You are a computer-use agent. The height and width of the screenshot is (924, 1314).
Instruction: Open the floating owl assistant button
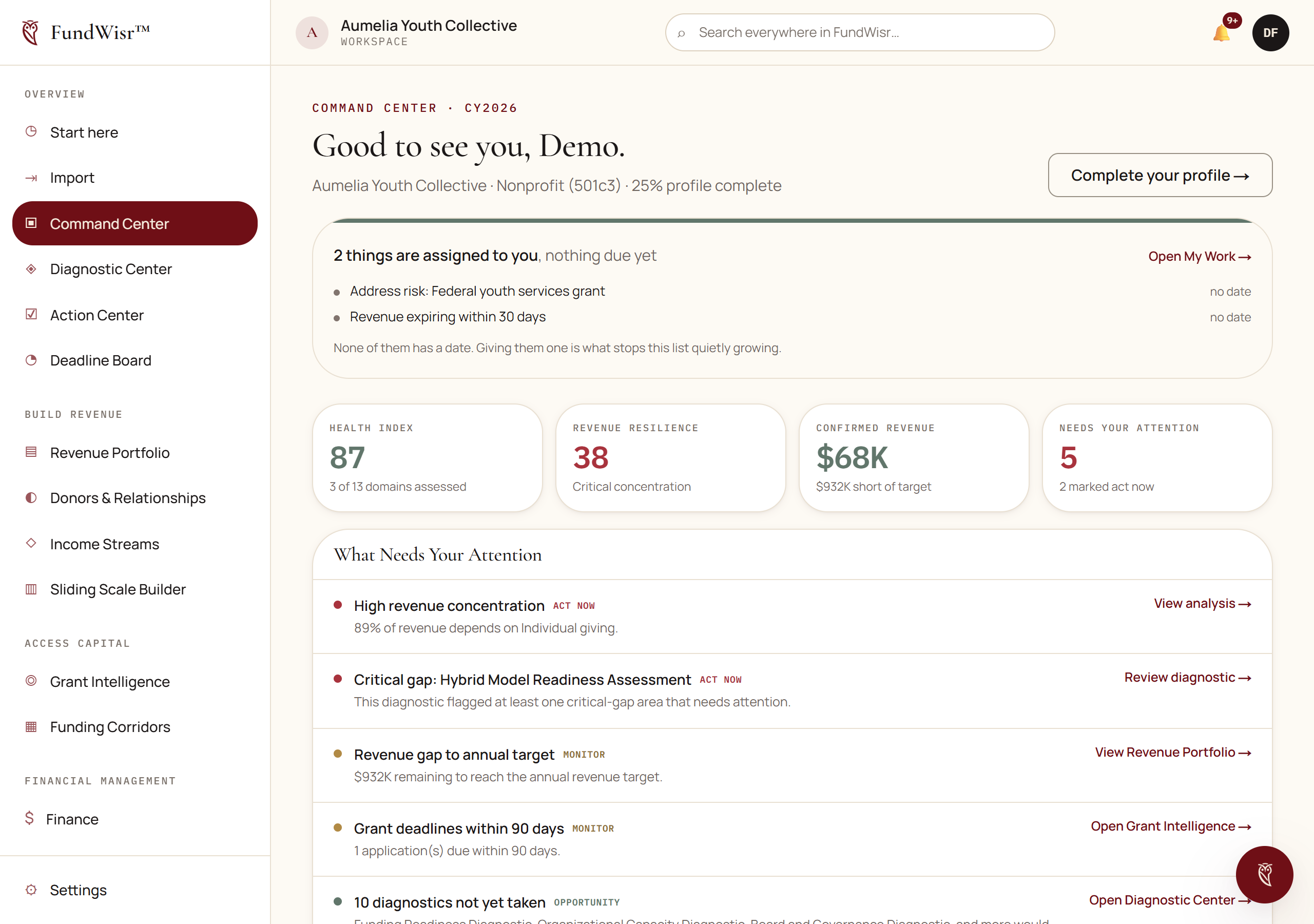pyautogui.click(x=1264, y=874)
